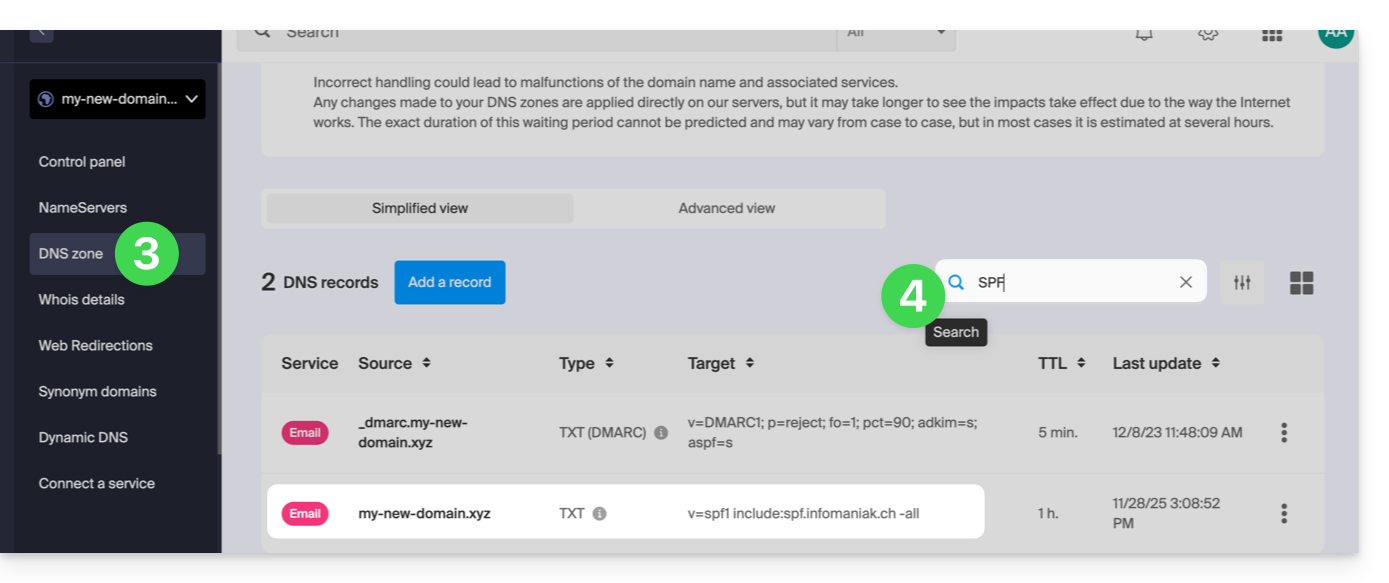Switch to grid layout view icon
Viewport: 1389px width, 583px height.
click(1301, 283)
